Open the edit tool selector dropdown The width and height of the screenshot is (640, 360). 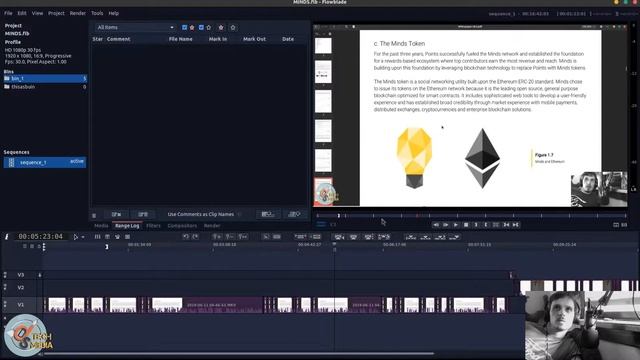click(83, 237)
